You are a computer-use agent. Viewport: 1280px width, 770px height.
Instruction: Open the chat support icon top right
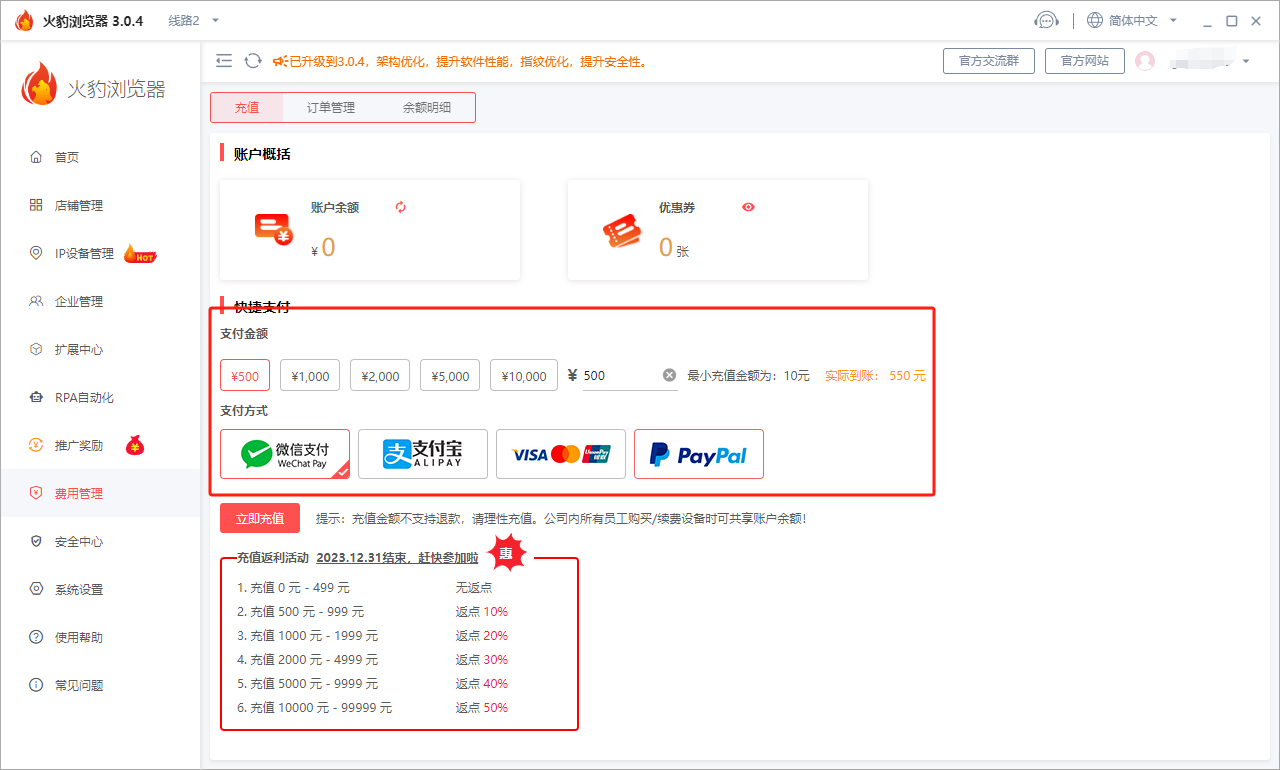coord(1046,19)
